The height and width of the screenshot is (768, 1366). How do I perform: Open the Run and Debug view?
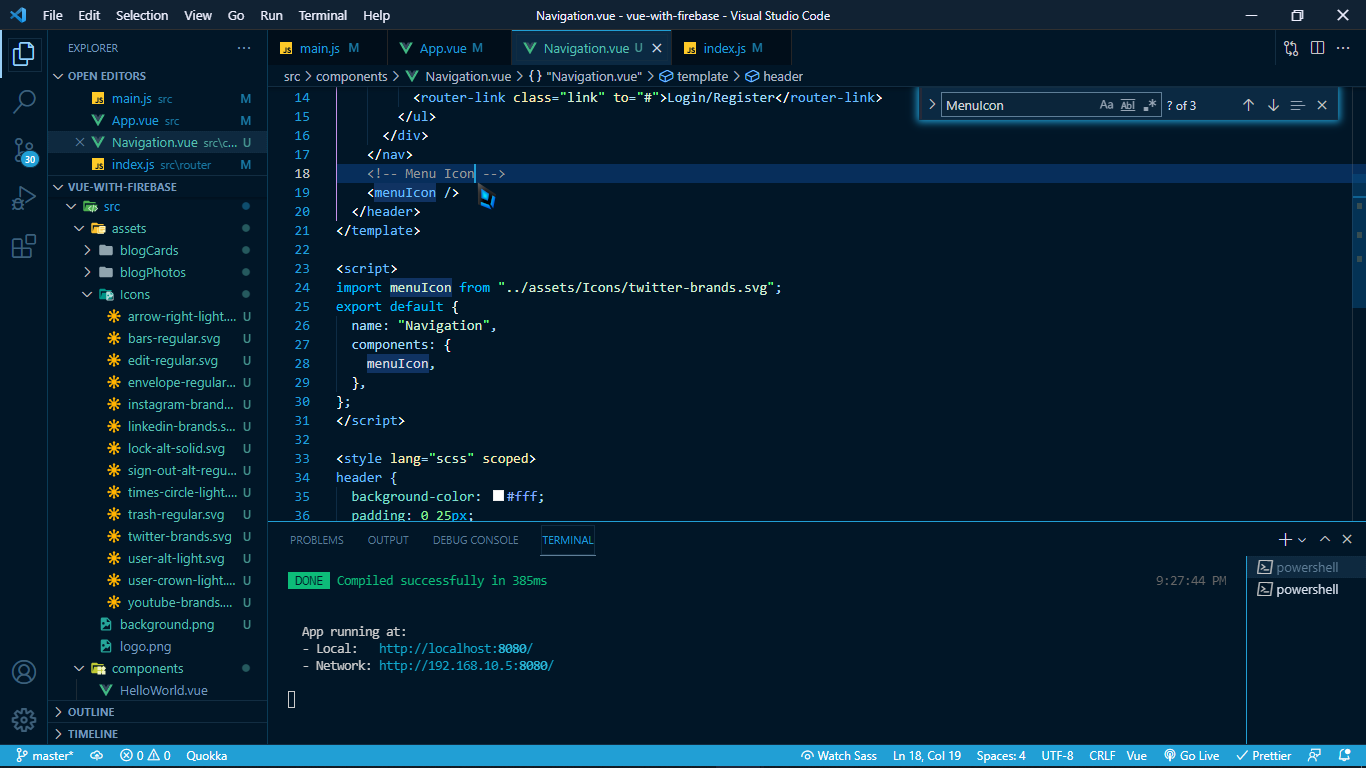(x=24, y=199)
